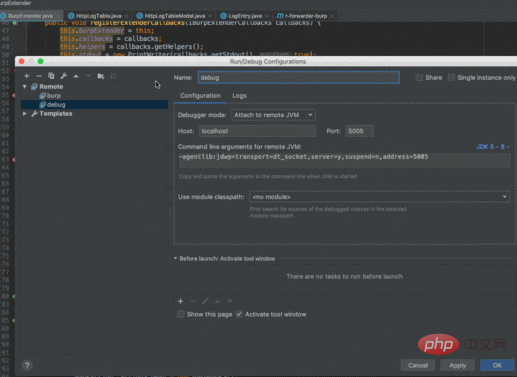Open HttpLogTable.java editor tab

tap(99, 16)
